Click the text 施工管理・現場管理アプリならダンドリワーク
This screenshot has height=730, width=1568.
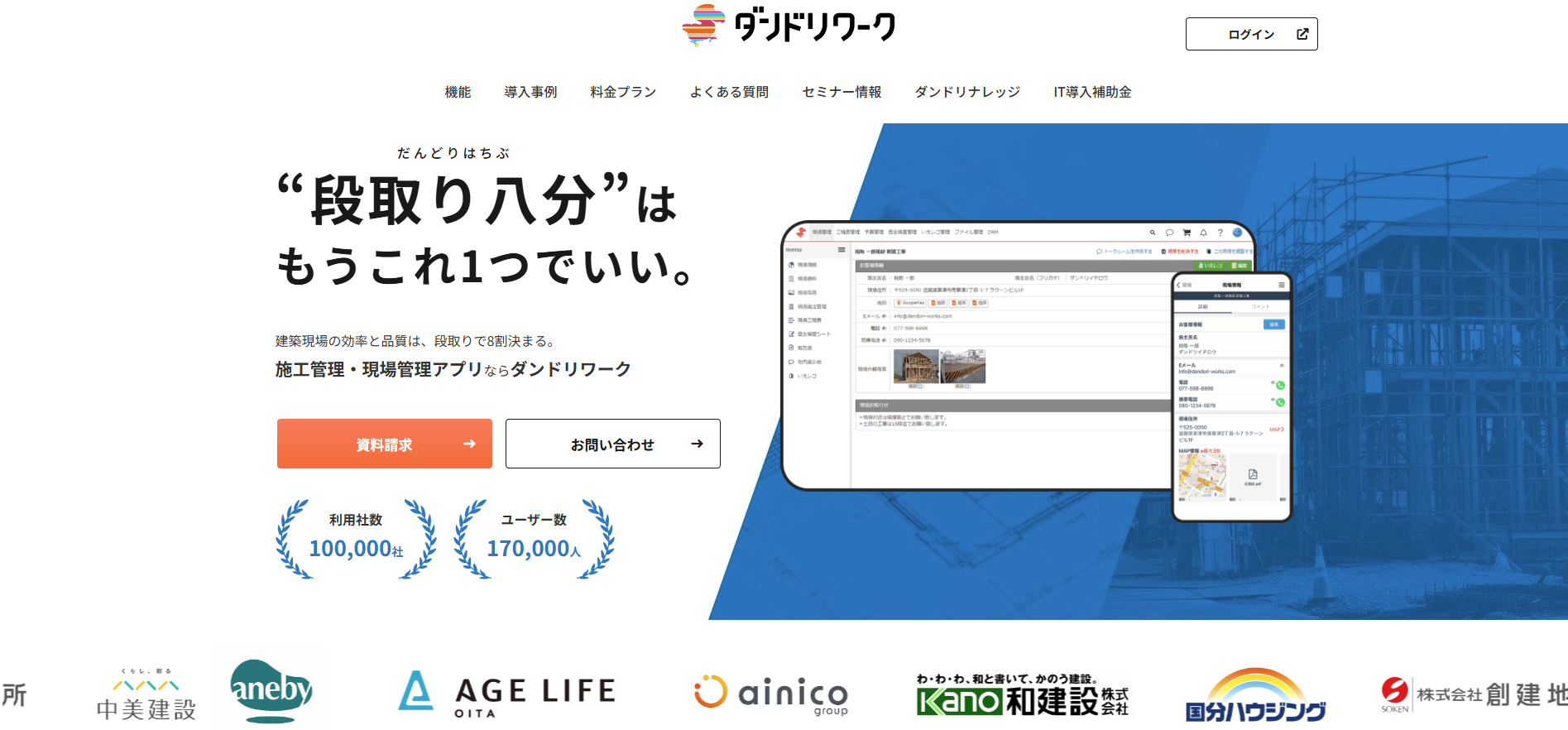click(453, 369)
